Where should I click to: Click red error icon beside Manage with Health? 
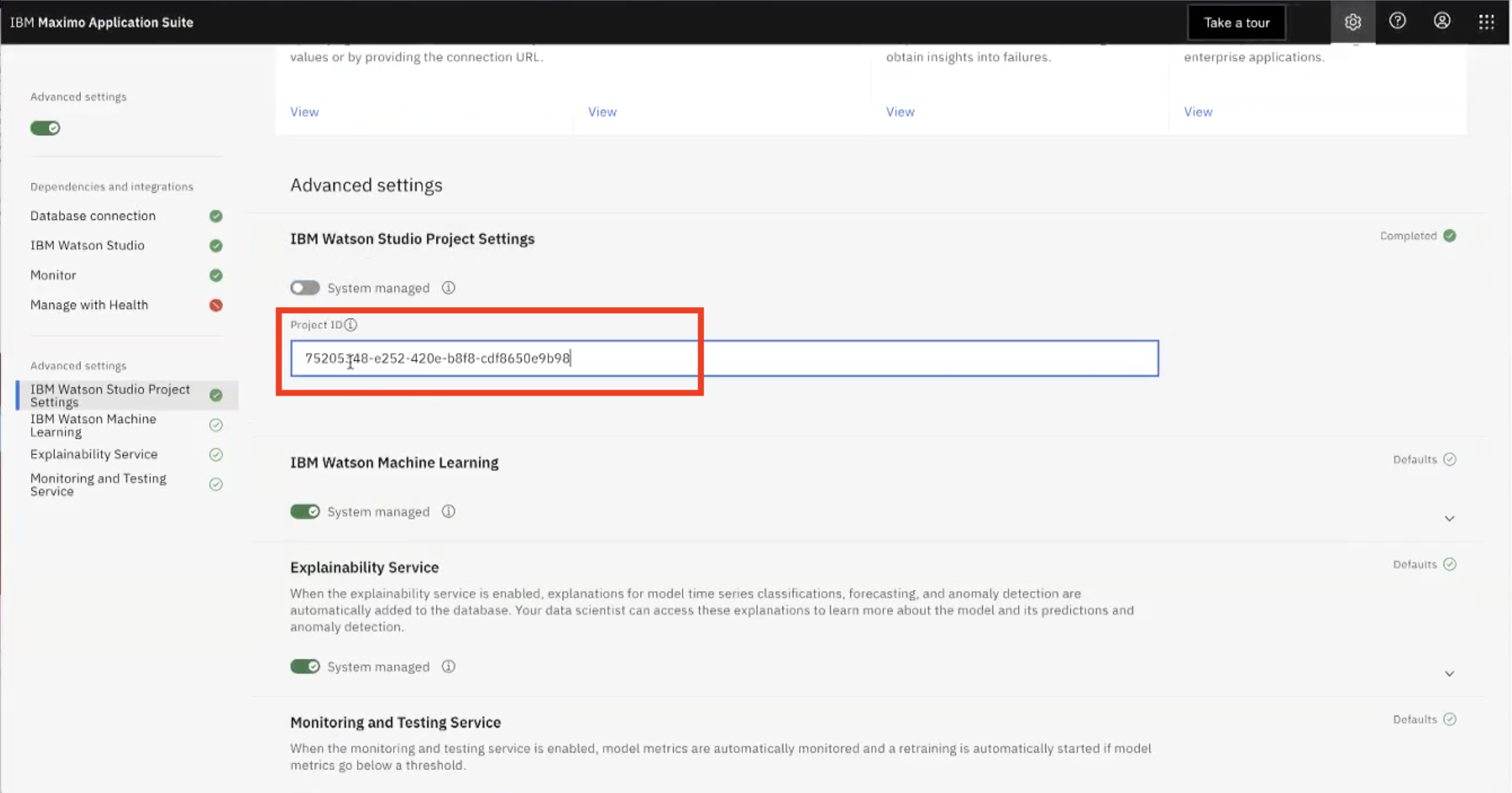pos(216,305)
